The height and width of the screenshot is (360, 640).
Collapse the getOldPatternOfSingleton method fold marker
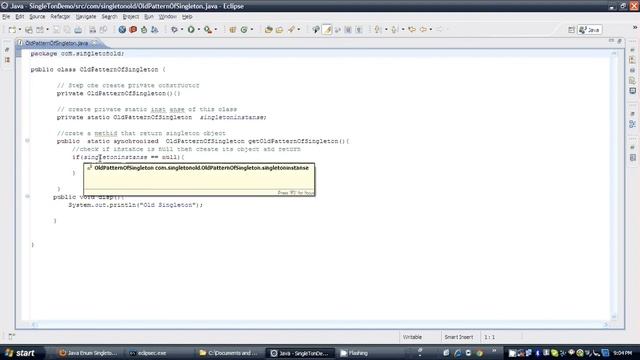point(27,141)
